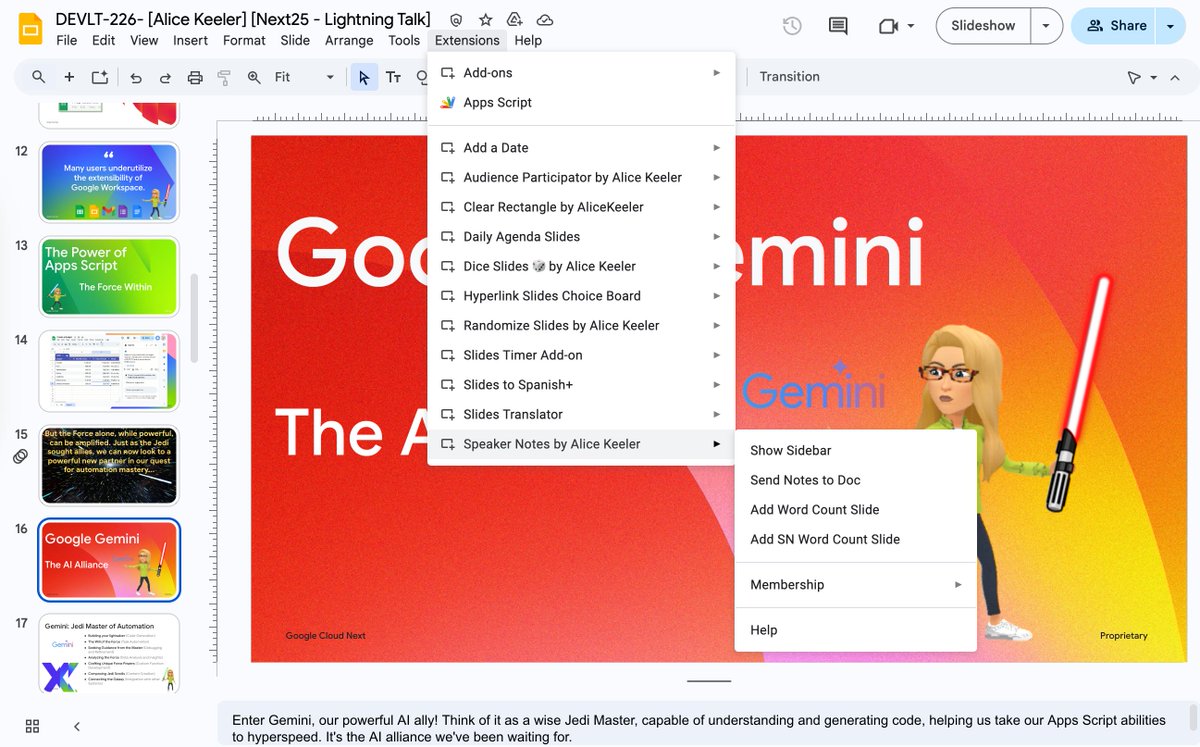Collapse the filmstrip with left arrow
Viewport: 1200px width, 747px height.
pyautogui.click(x=77, y=726)
